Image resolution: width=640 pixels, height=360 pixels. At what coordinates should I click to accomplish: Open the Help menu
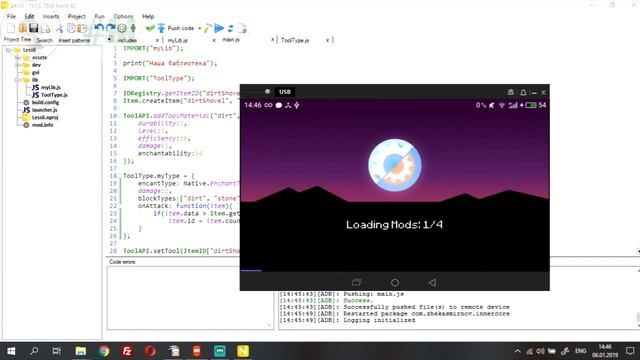tap(148, 16)
